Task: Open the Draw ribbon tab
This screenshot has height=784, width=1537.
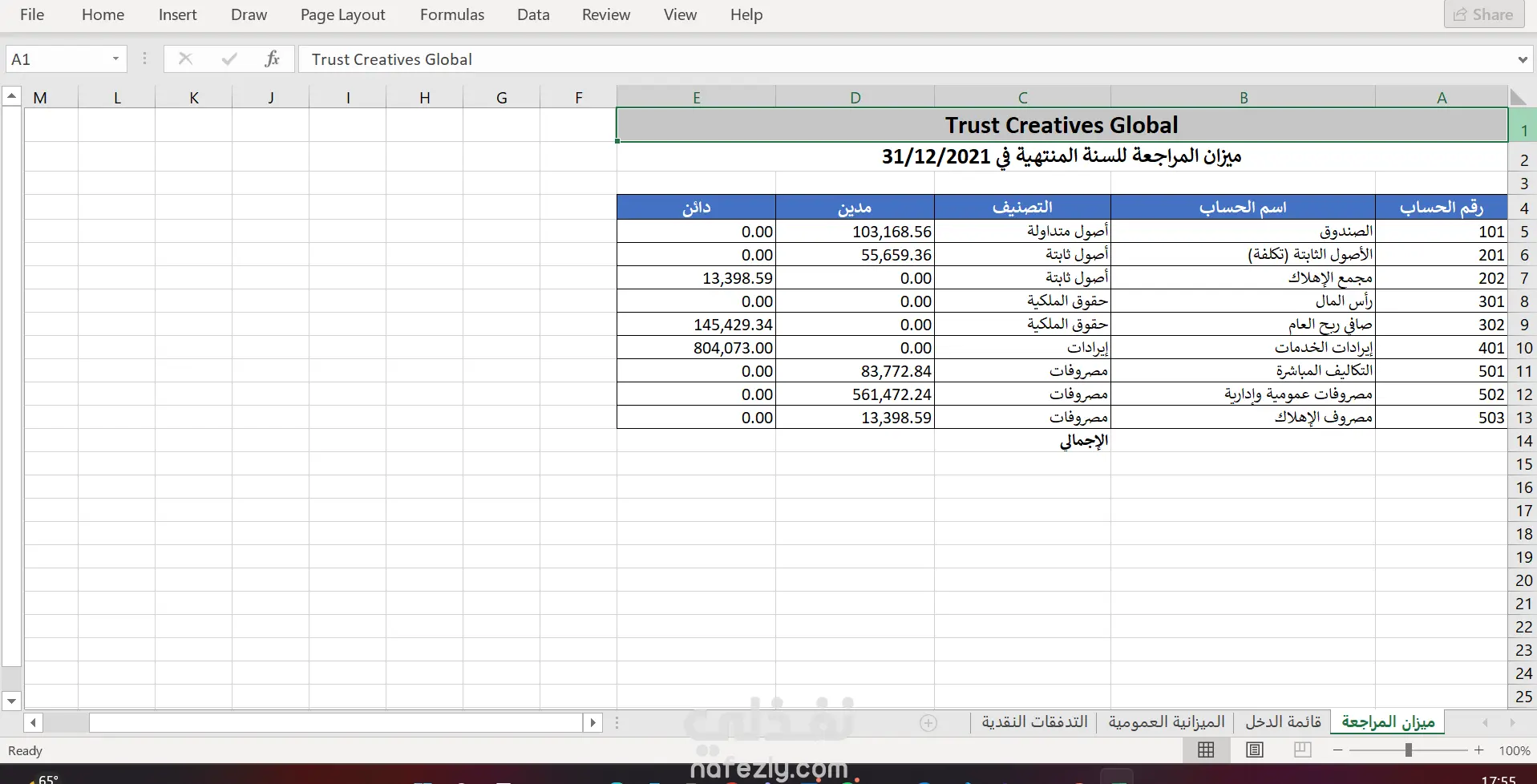Action: [249, 14]
